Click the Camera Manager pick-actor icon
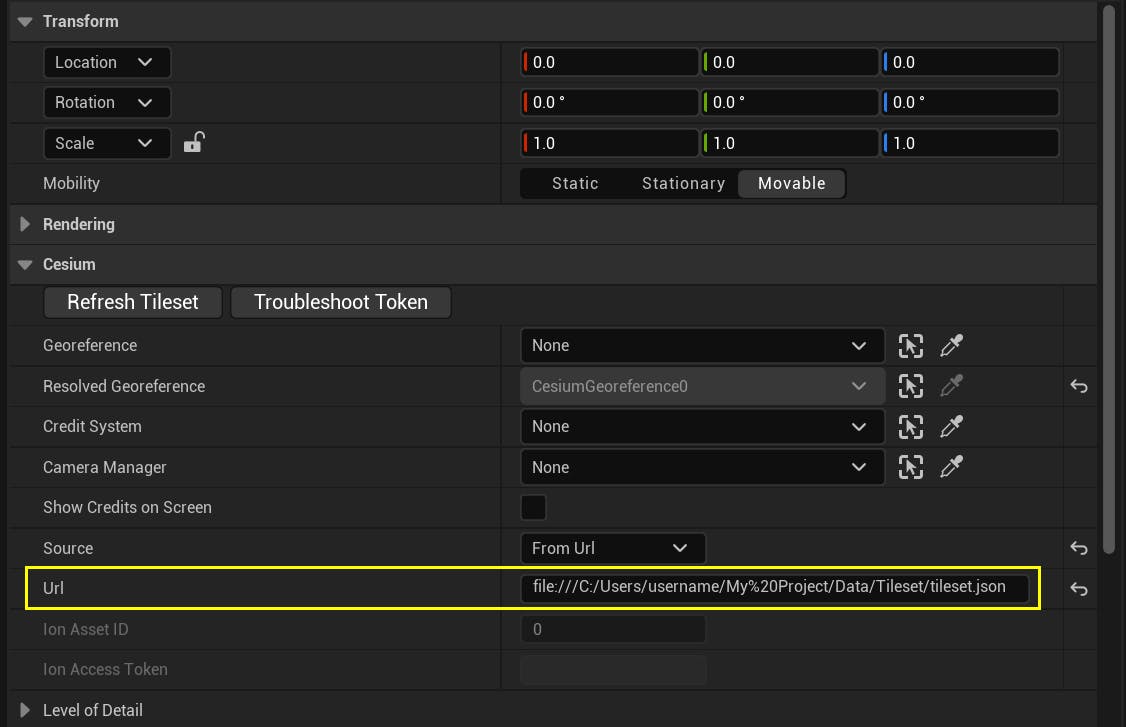 click(x=911, y=467)
